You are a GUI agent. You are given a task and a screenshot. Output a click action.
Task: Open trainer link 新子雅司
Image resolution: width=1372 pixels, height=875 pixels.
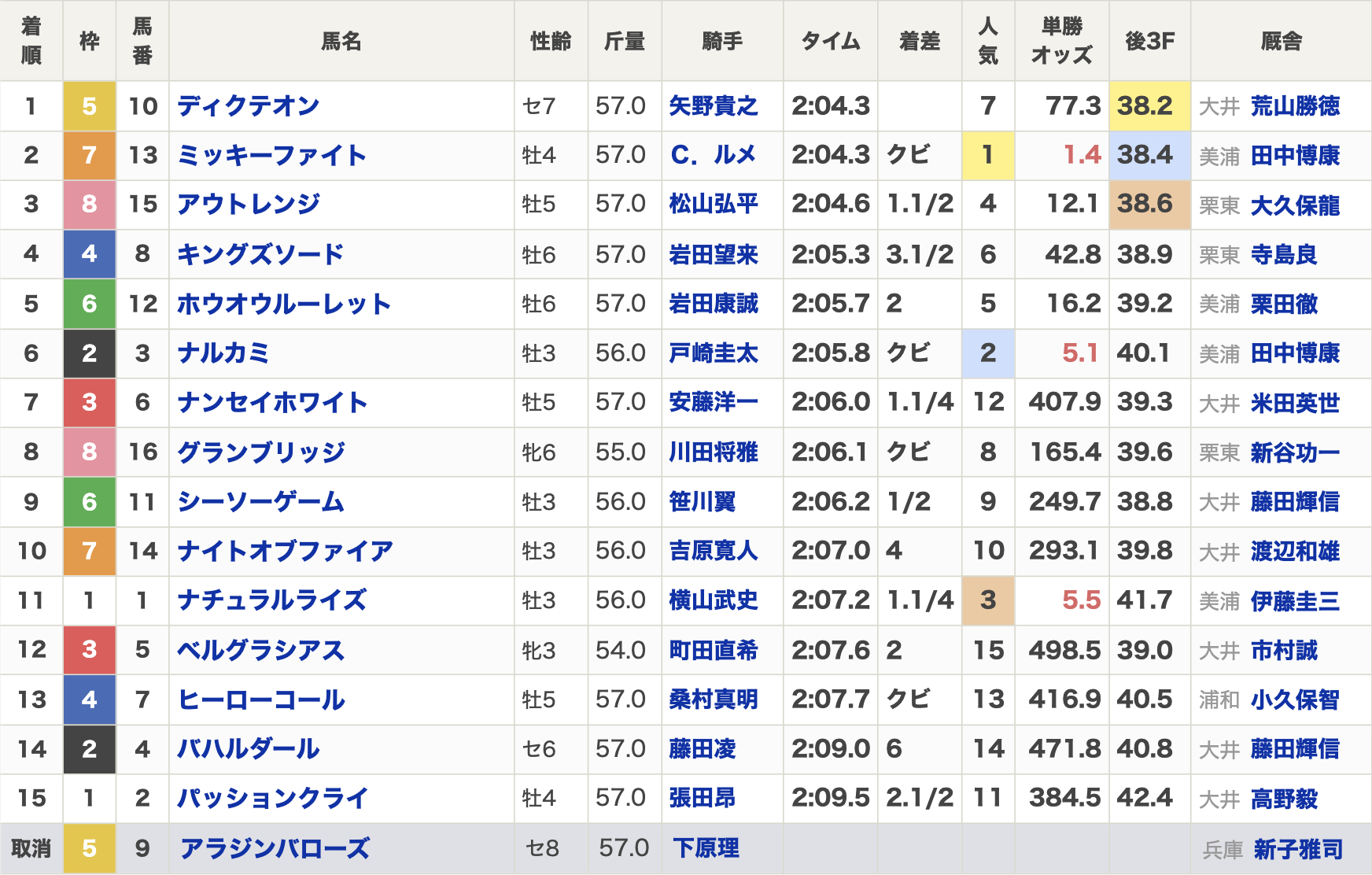point(1298,850)
